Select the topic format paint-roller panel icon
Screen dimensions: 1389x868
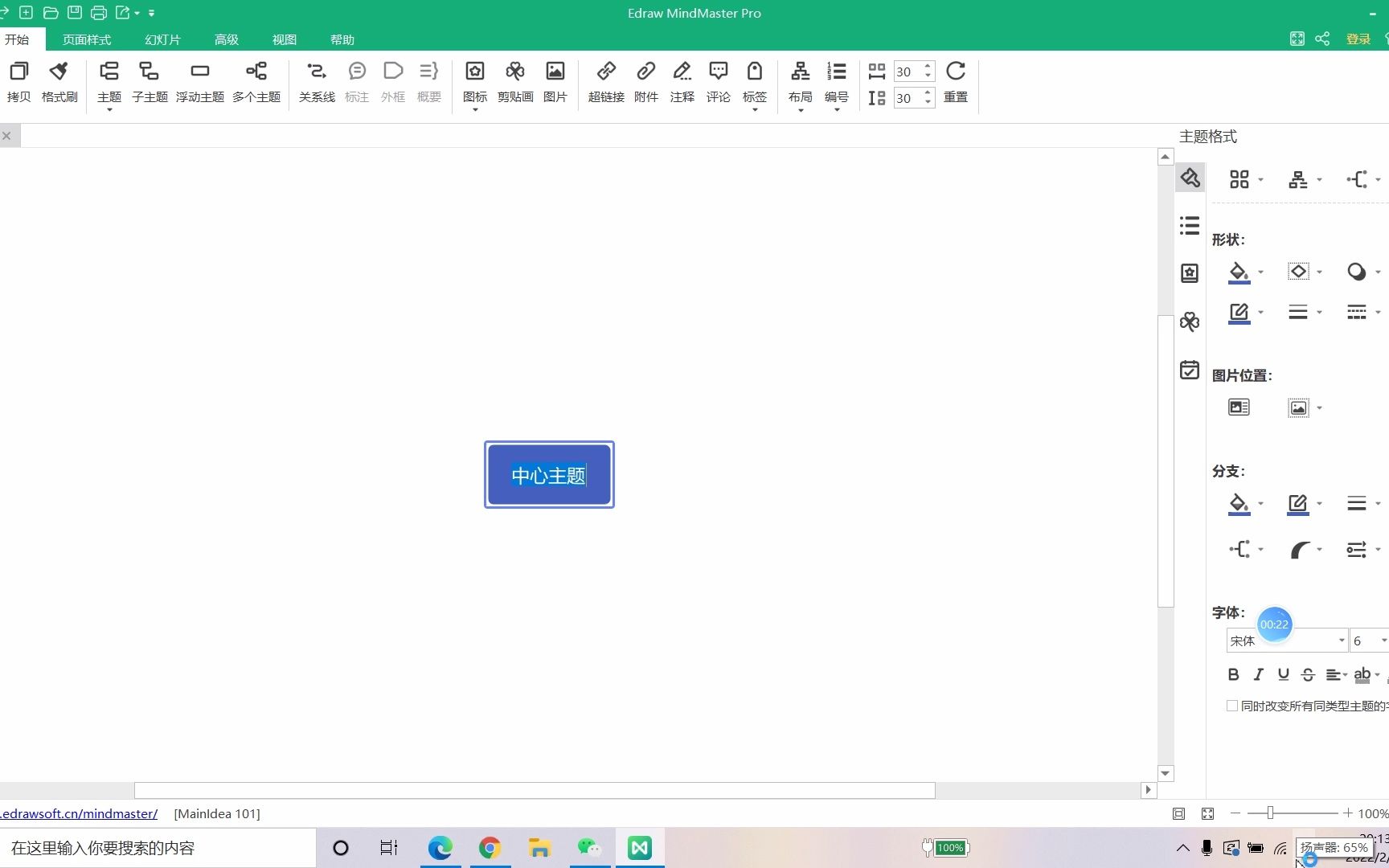(x=1190, y=178)
